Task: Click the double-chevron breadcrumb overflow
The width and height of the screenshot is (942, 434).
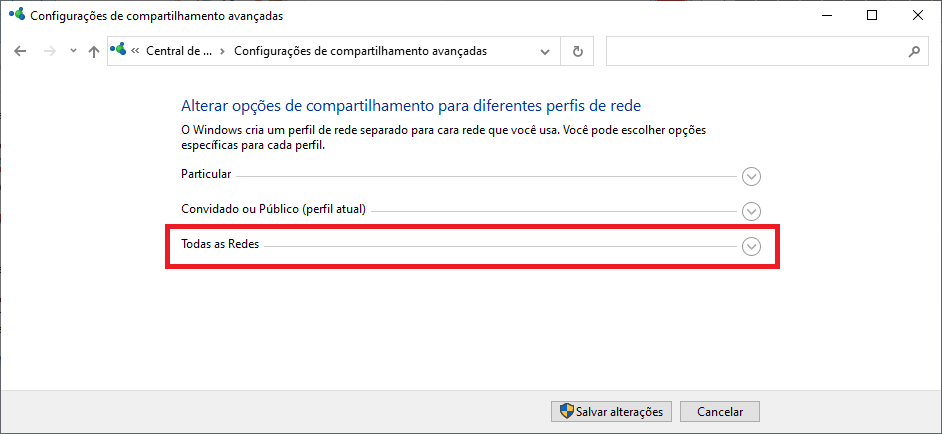Action: point(135,51)
